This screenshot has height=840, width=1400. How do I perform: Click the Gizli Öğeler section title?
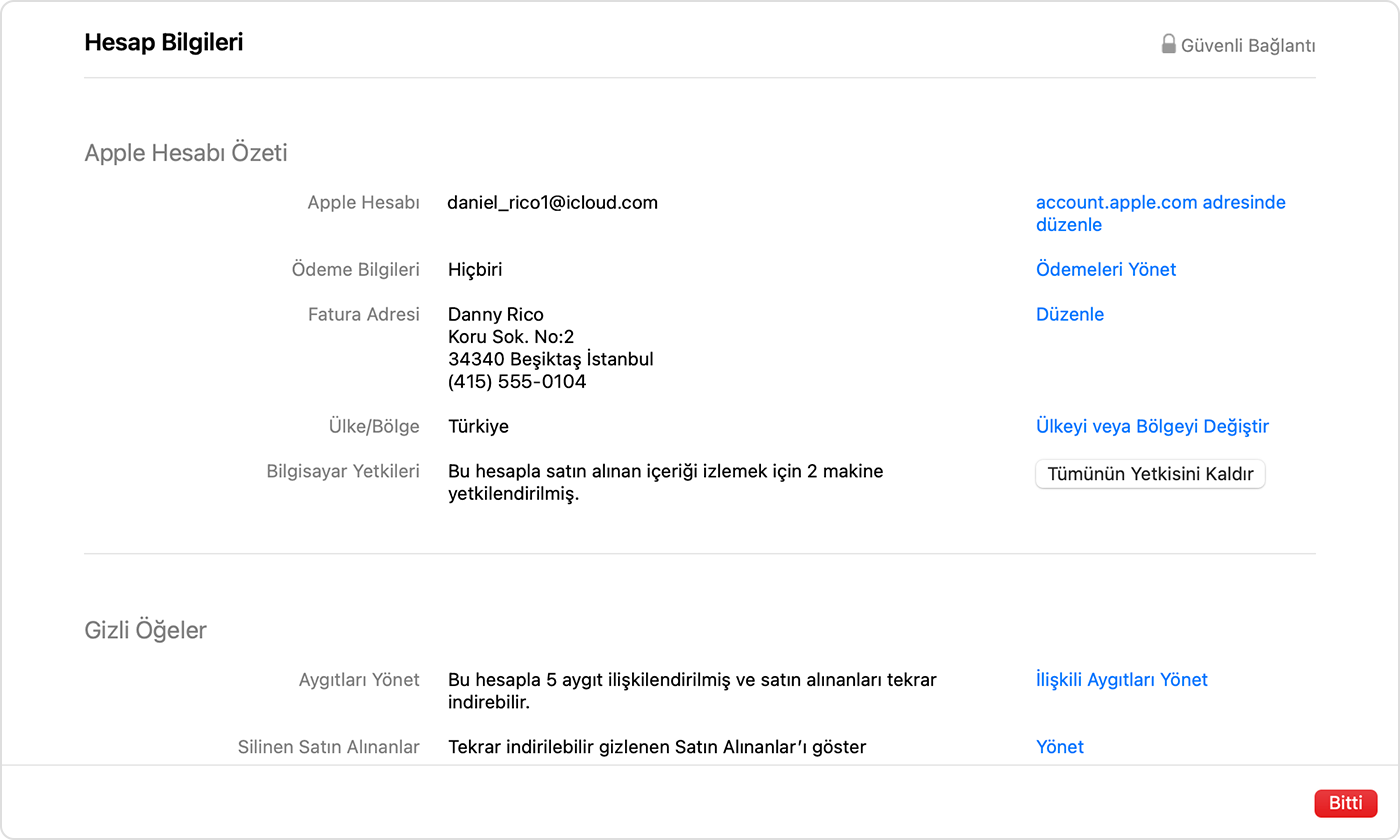tap(146, 631)
